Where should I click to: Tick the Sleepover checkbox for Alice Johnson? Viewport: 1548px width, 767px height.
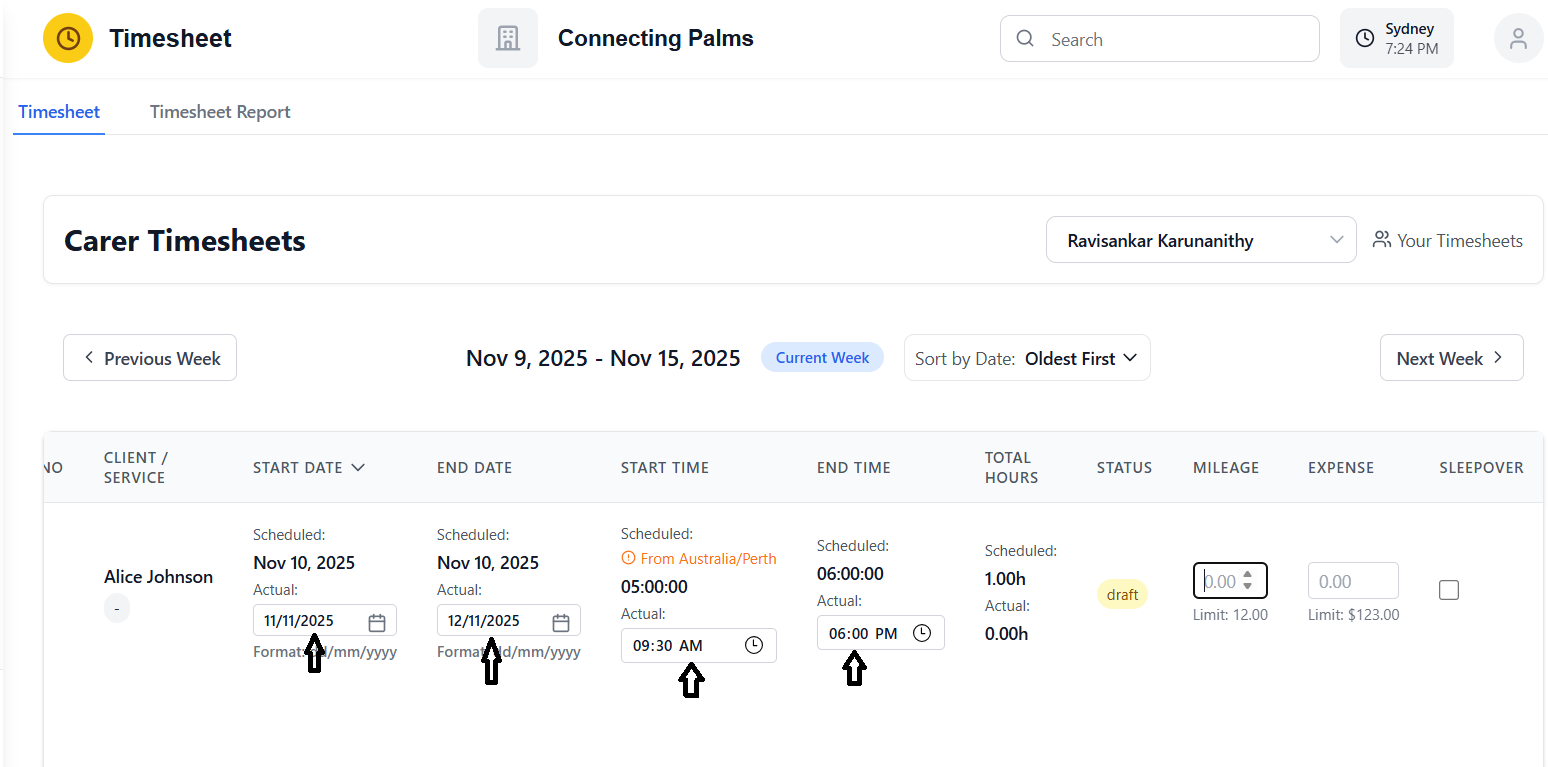click(1449, 590)
